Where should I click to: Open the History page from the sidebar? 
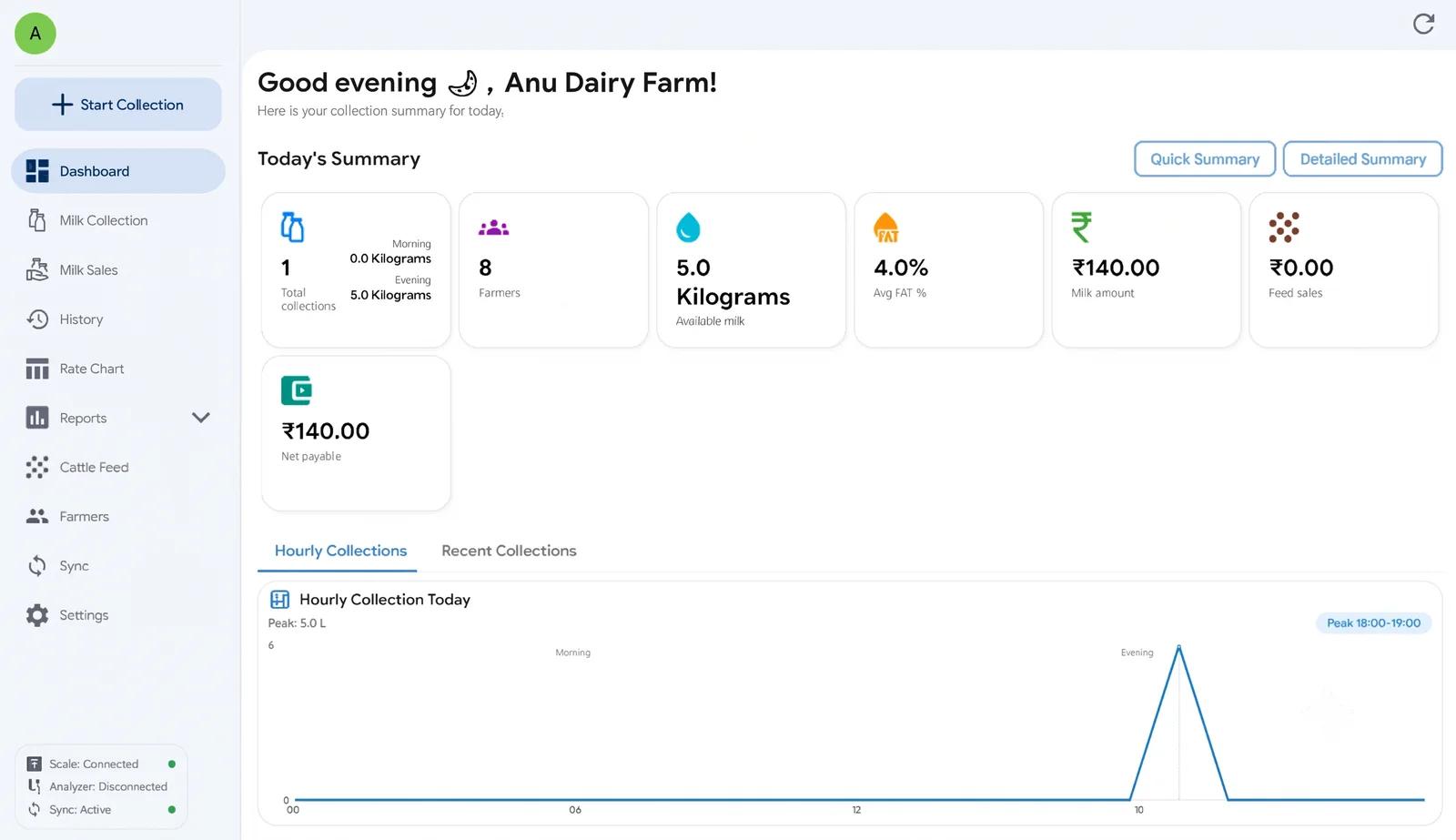(x=118, y=319)
